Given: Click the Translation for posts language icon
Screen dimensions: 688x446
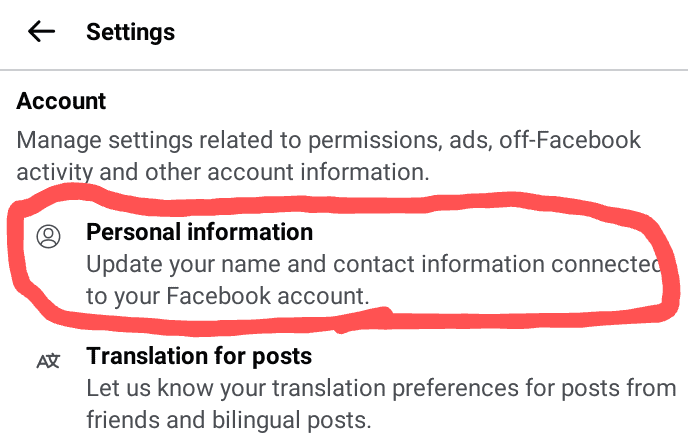Looking at the screenshot, I should (48, 360).
